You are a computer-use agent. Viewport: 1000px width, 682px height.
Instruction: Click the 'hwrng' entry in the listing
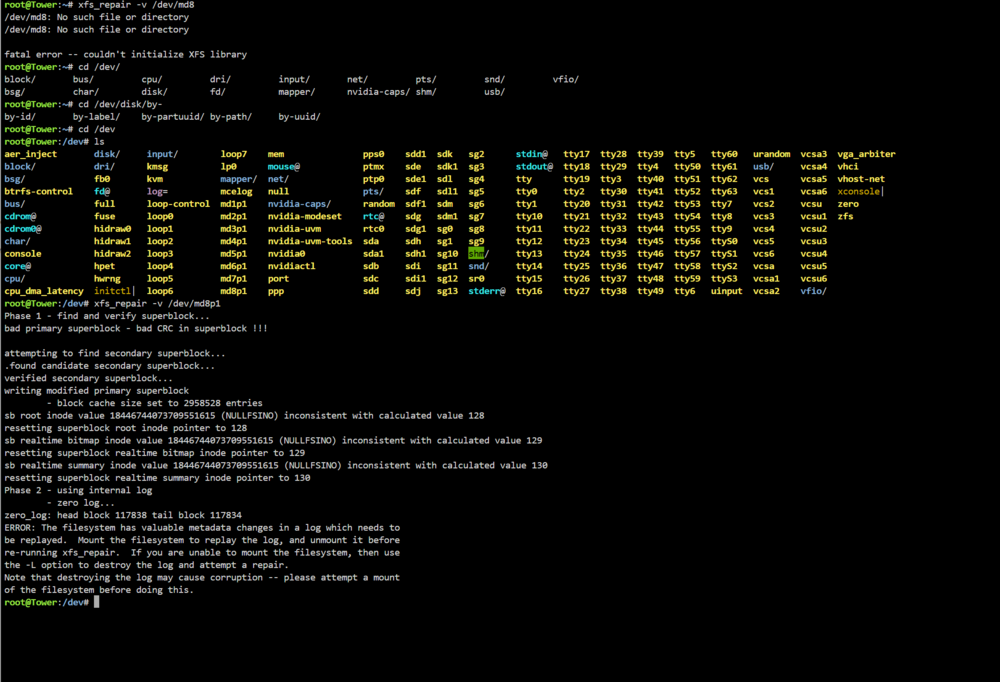coord(107,278)
